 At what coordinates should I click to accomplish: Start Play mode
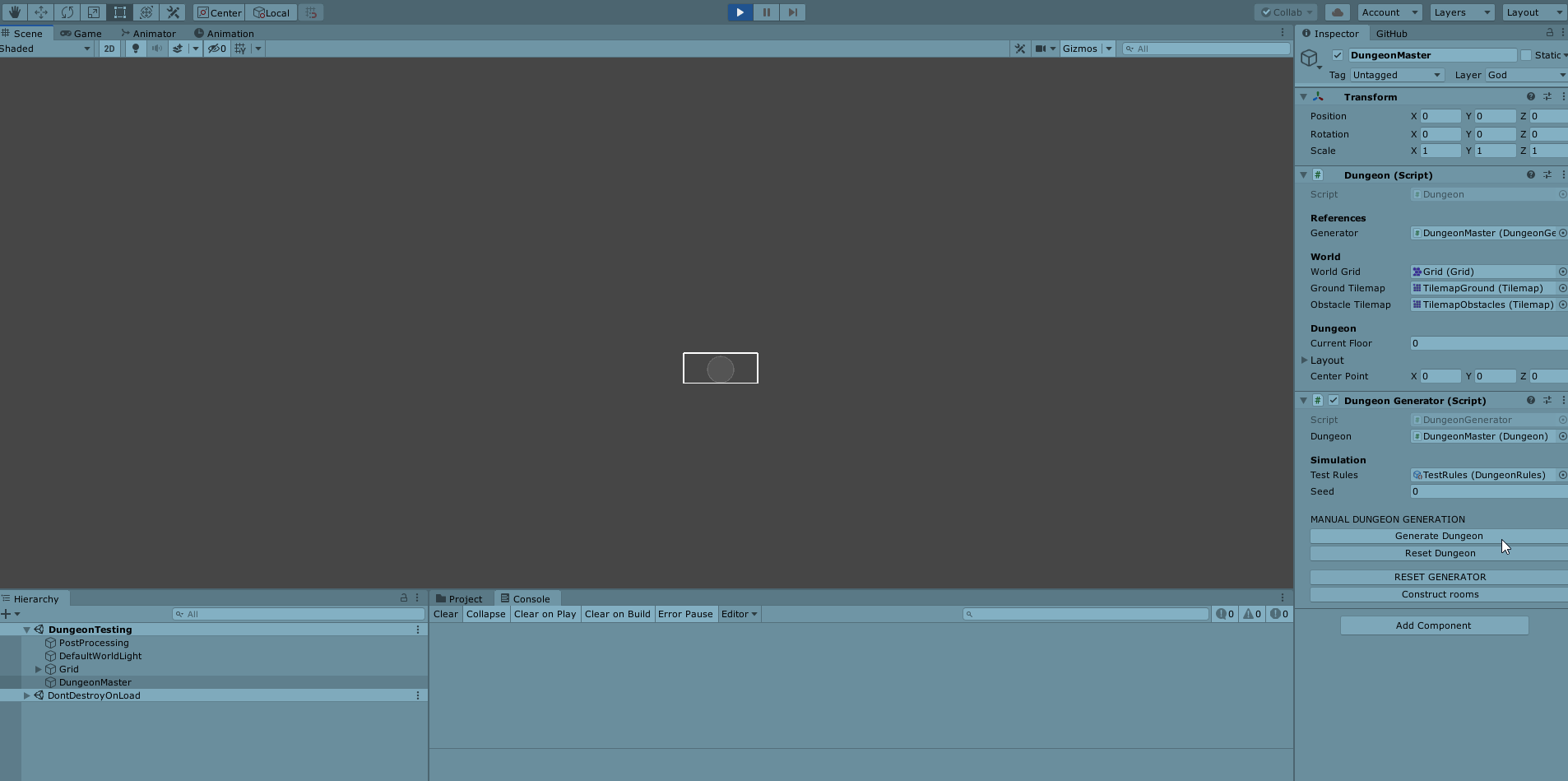point(740,12)
